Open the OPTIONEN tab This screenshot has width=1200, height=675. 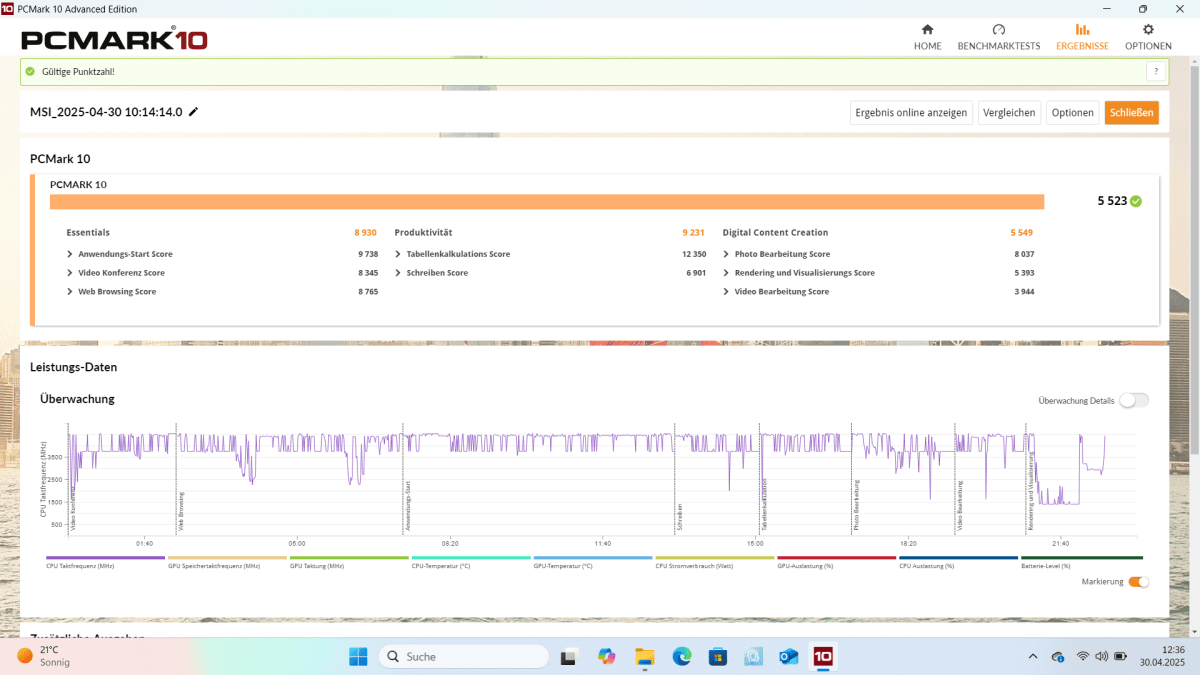(1148, 37)
